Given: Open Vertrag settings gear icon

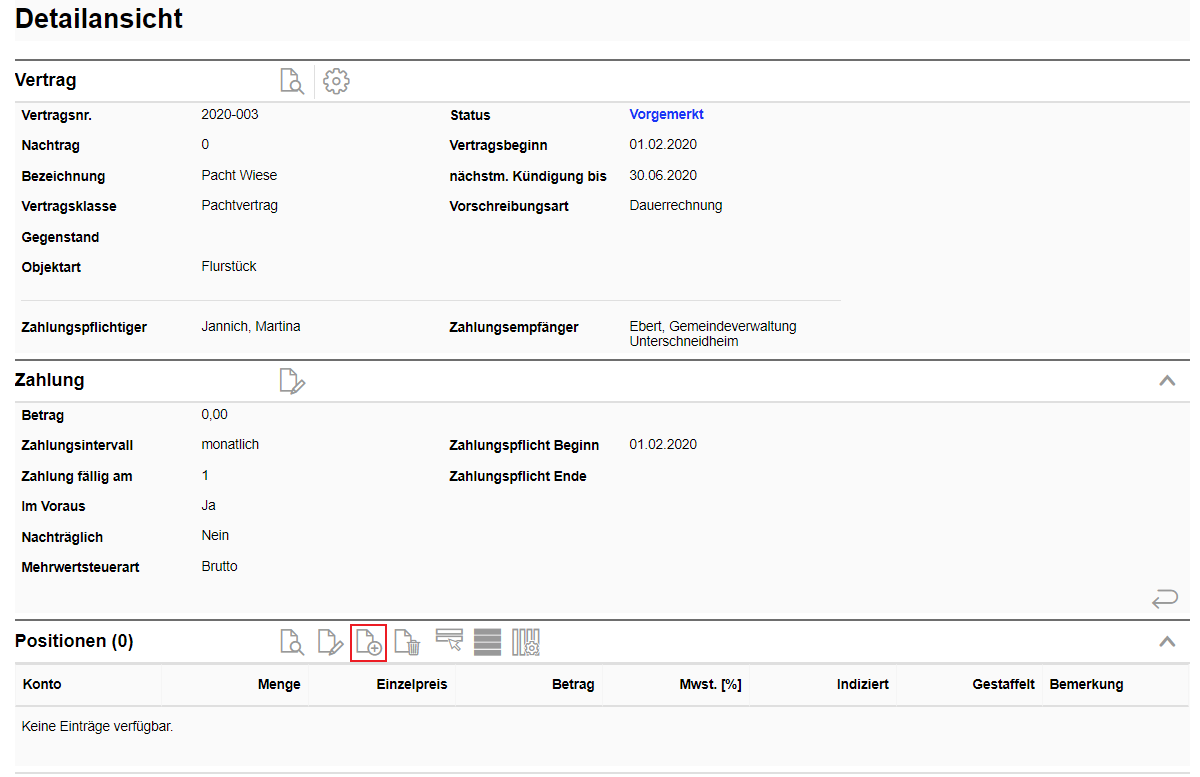Looking at the screenshot, I should (336, 81).
